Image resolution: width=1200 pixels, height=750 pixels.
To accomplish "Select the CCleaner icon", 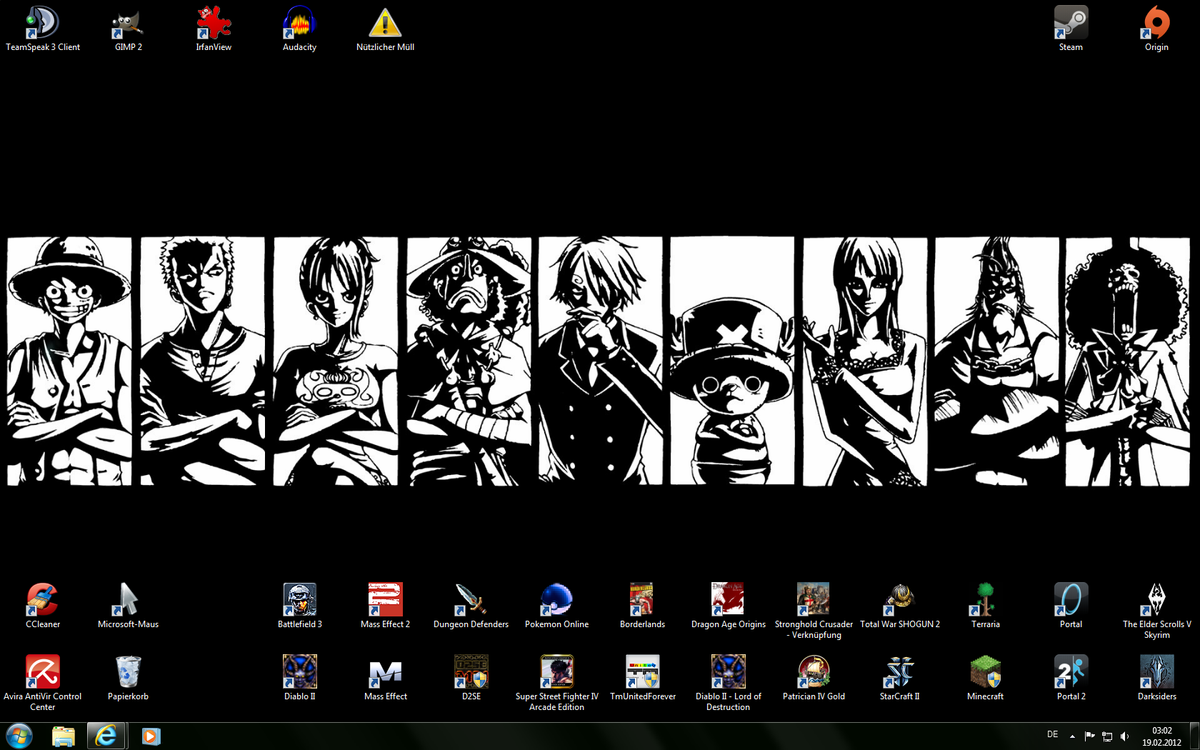I will (x=43, y=606).
